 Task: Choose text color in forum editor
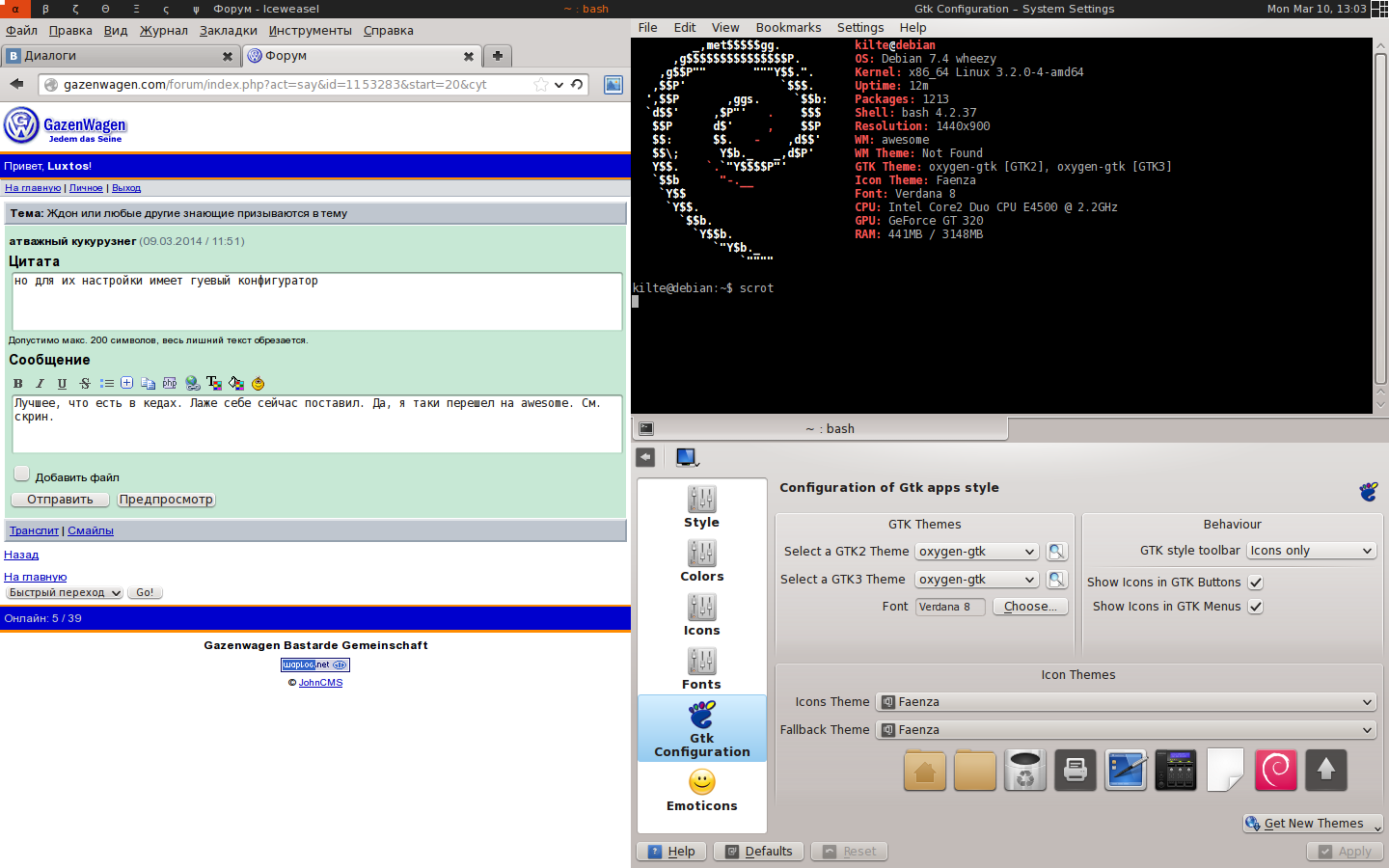click(x=214, y=383)
